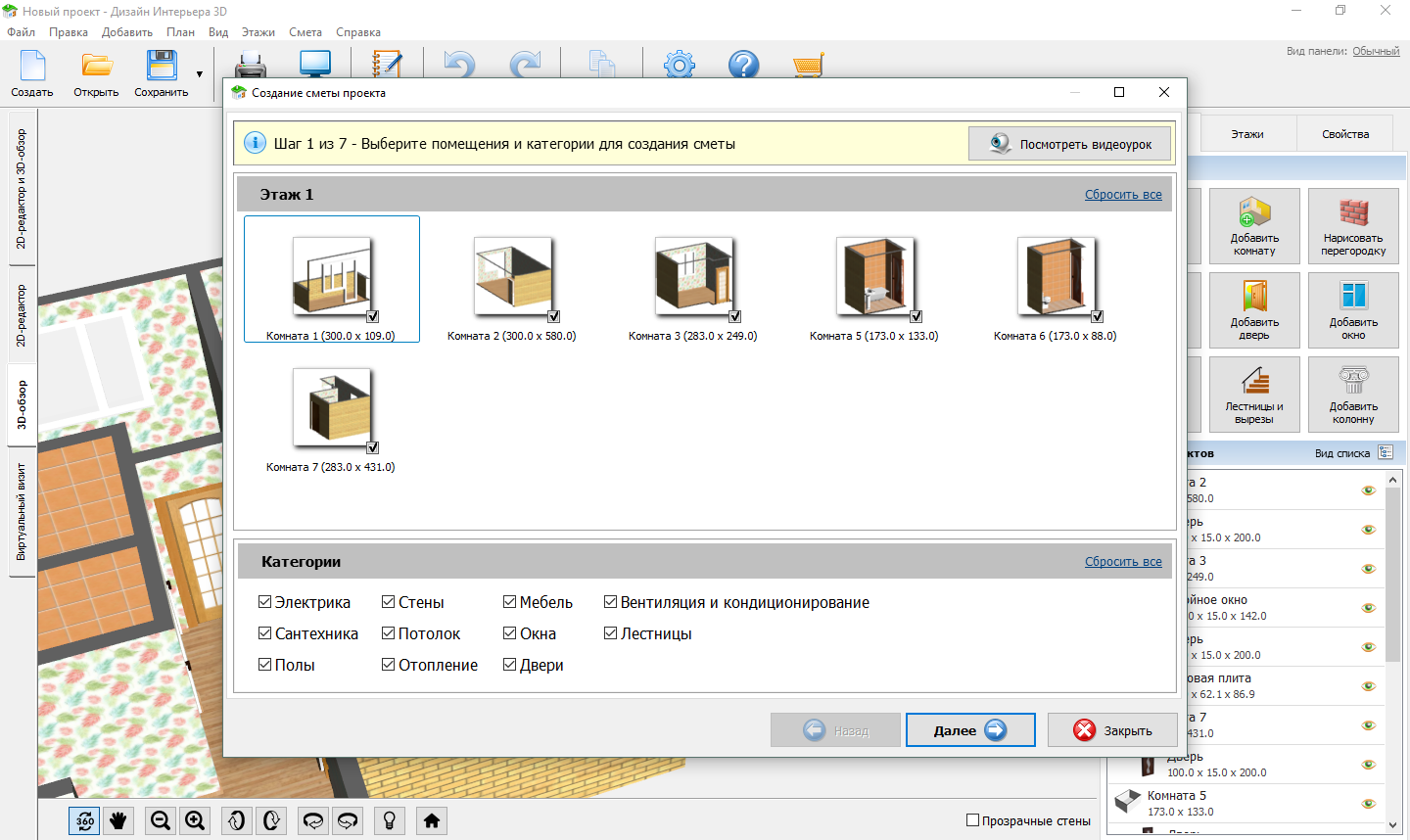Image resolution: width=1410 pixels, height=840 pixels.
Task: Zoom out with the minus magnifier
Action: point(161,820)
